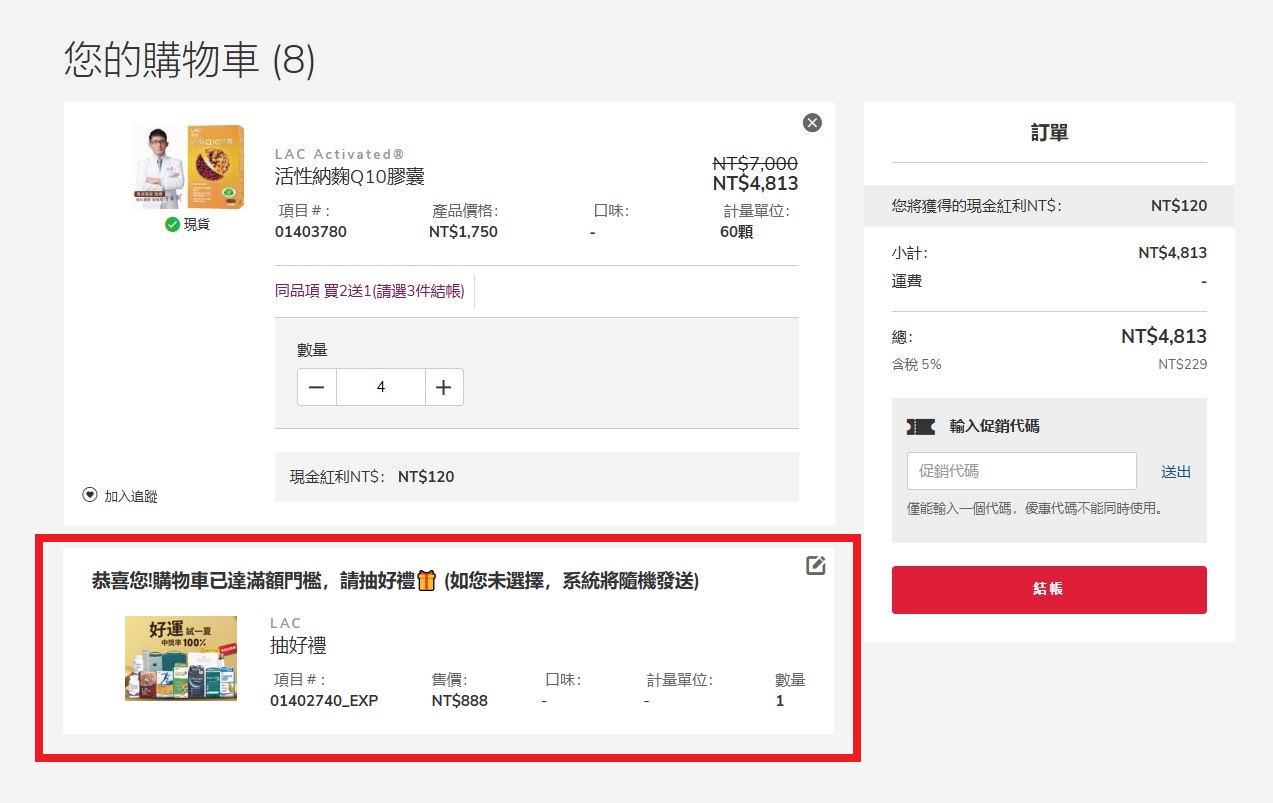
Task: Click the gift price NT$888
Action: pos(460,700)
